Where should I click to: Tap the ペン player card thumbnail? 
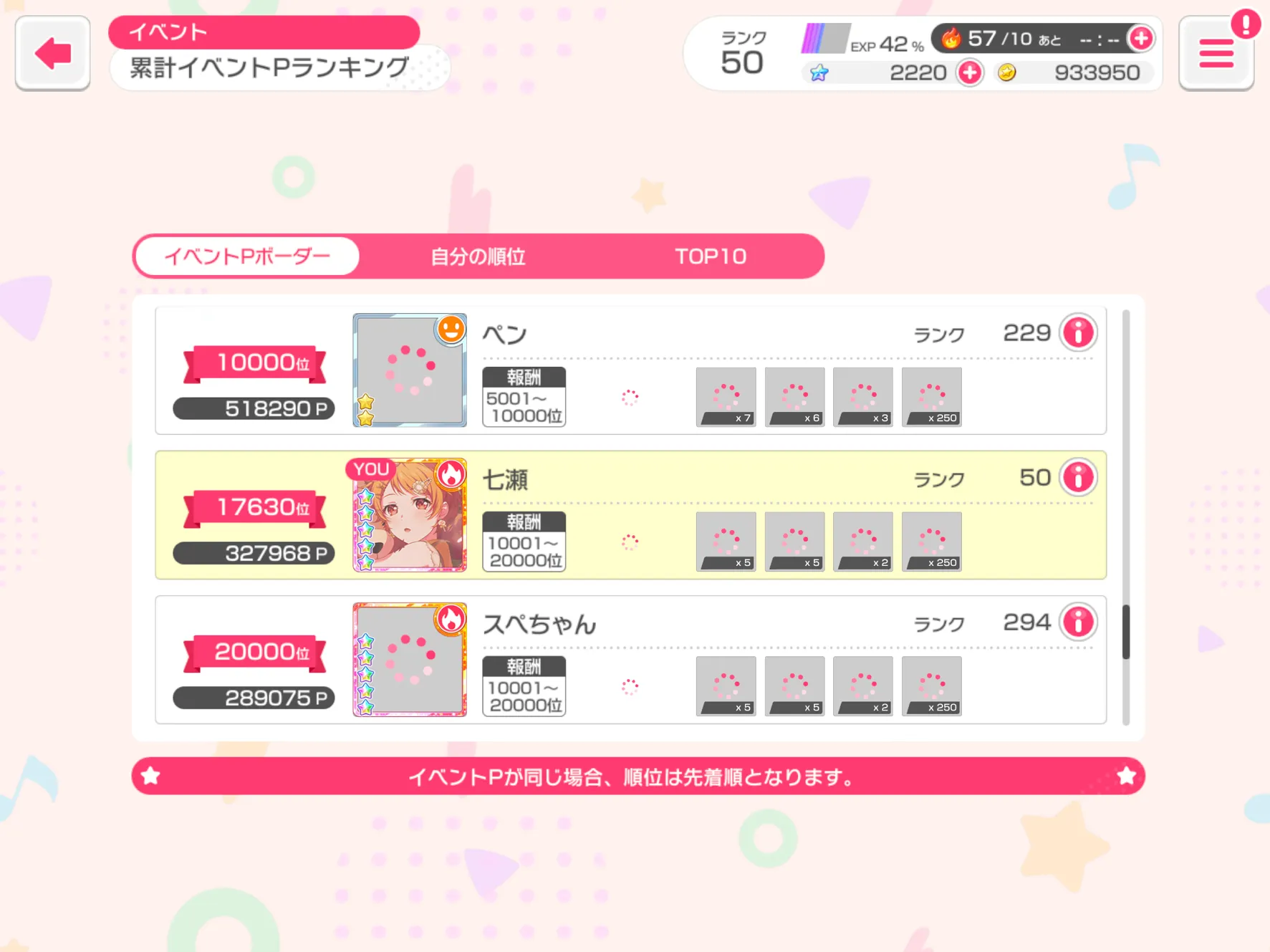pos(410,370)
